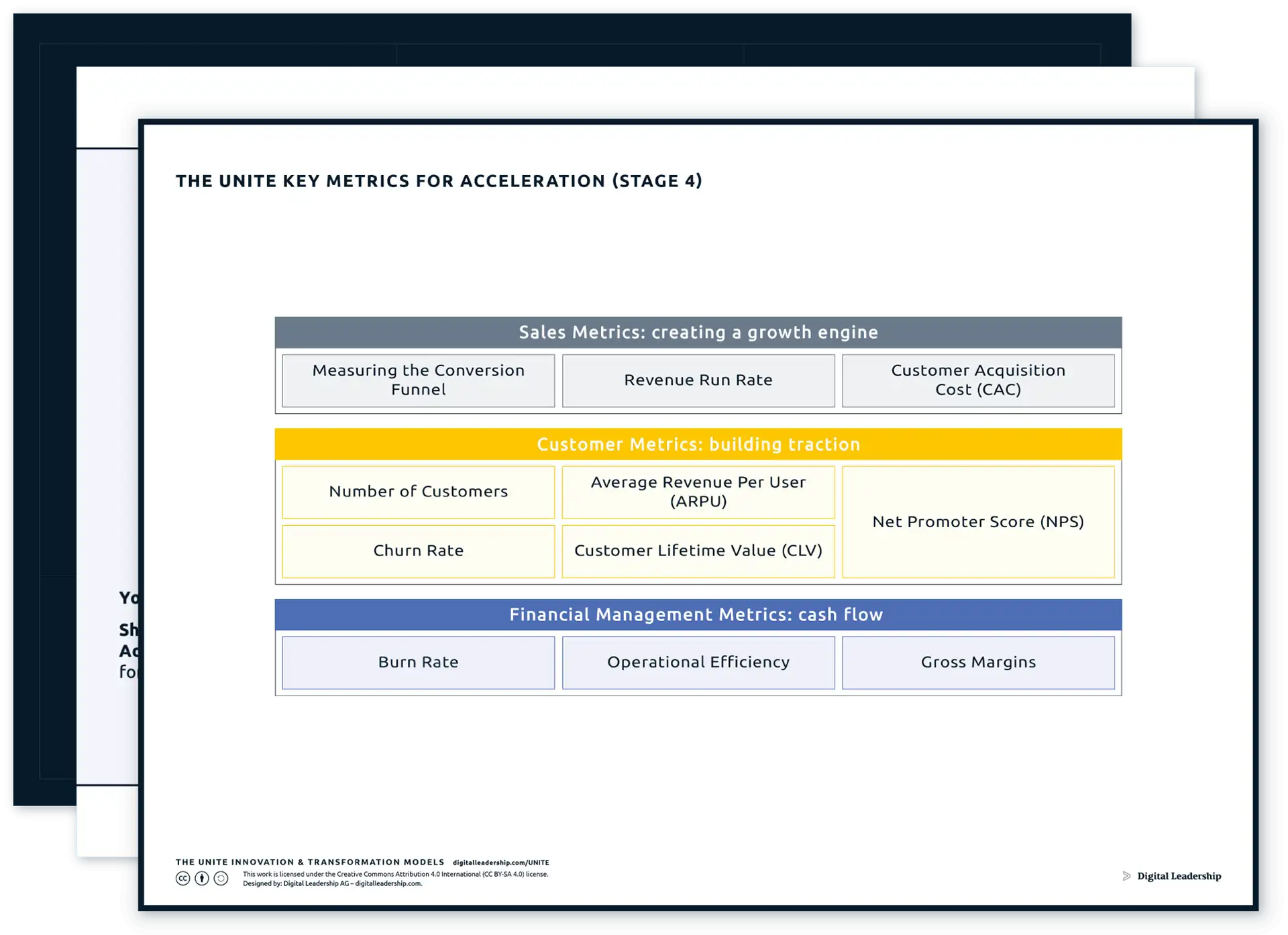Viewport: 1288px width, 935px height.
Task: Click the Digital Leadership arrow logo icon
Action: pos(1127,876)
